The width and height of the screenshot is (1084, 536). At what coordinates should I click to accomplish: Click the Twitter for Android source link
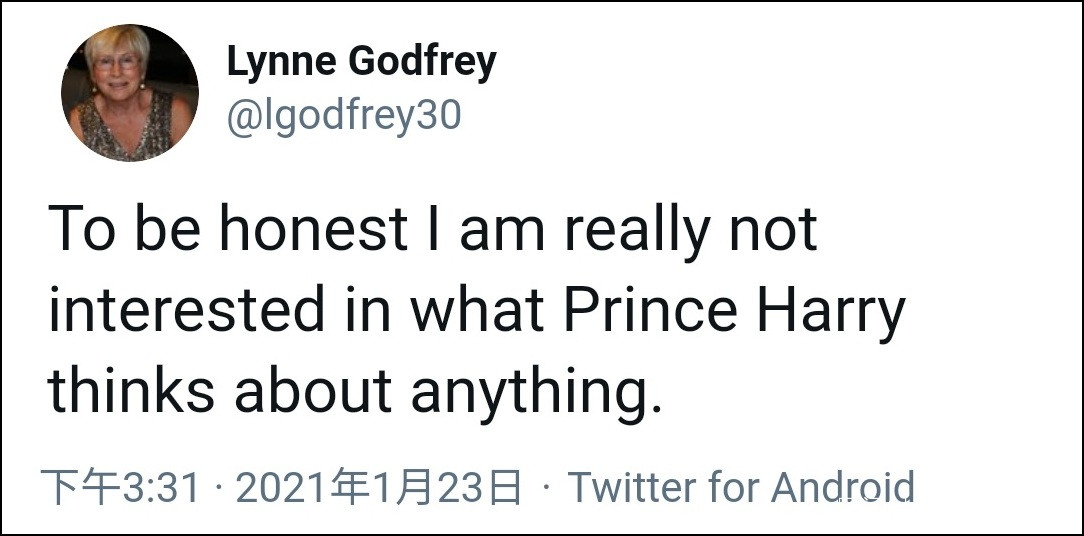[x=741, y=487]
